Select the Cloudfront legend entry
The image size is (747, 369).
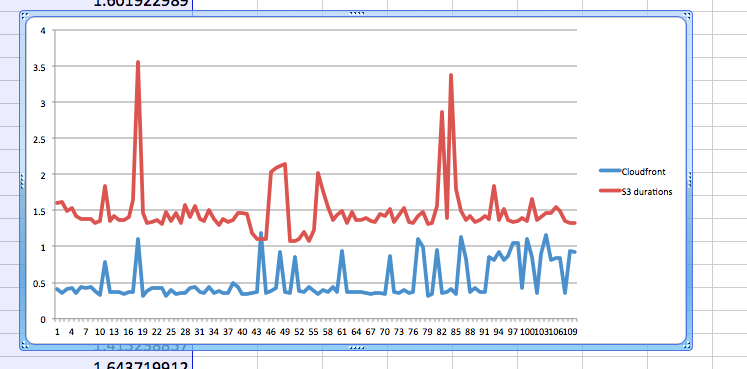pyautogui.click(x=632, y=172)
